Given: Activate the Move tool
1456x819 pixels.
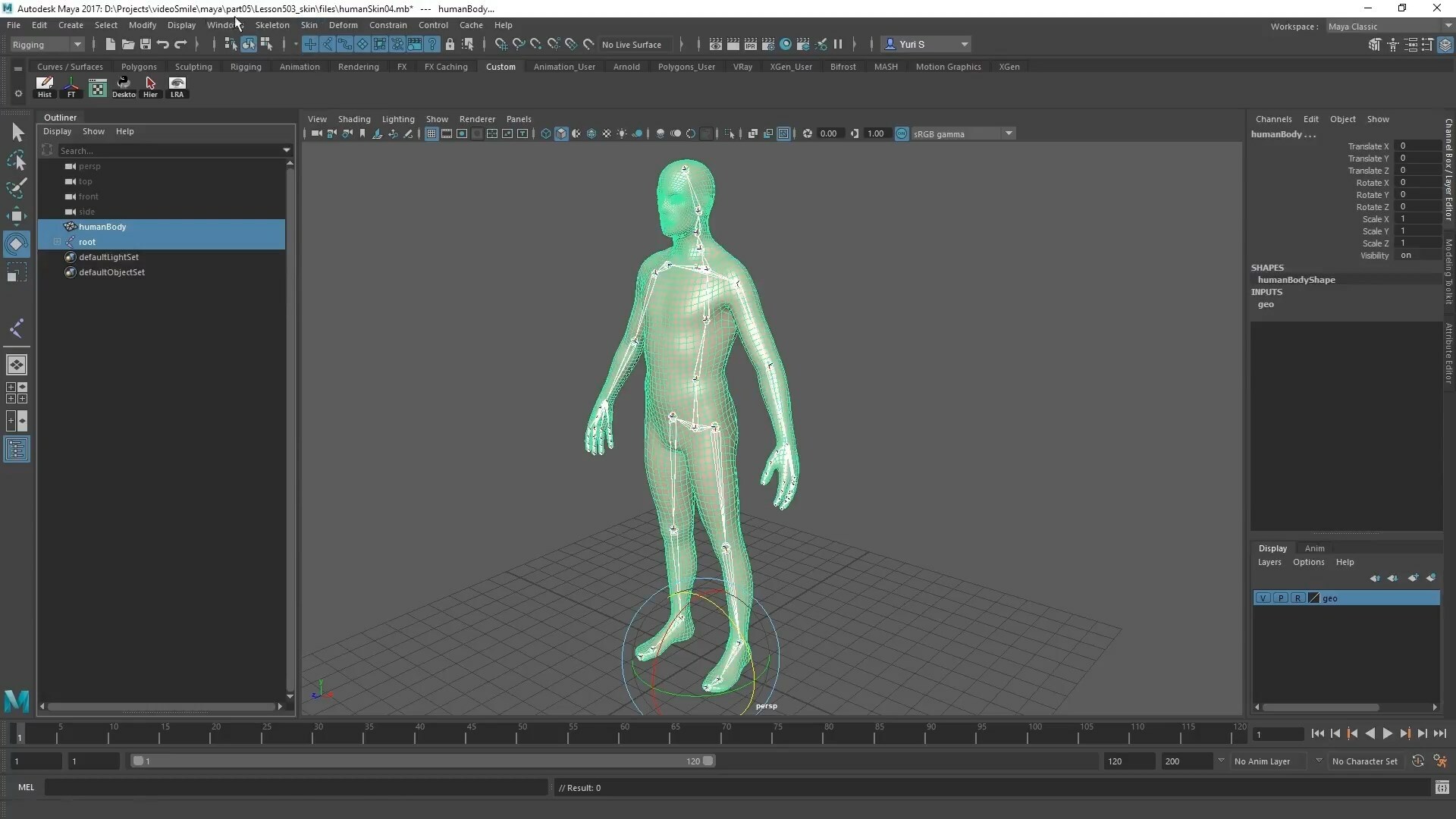Looking at the screenshot, I should 17,216.
